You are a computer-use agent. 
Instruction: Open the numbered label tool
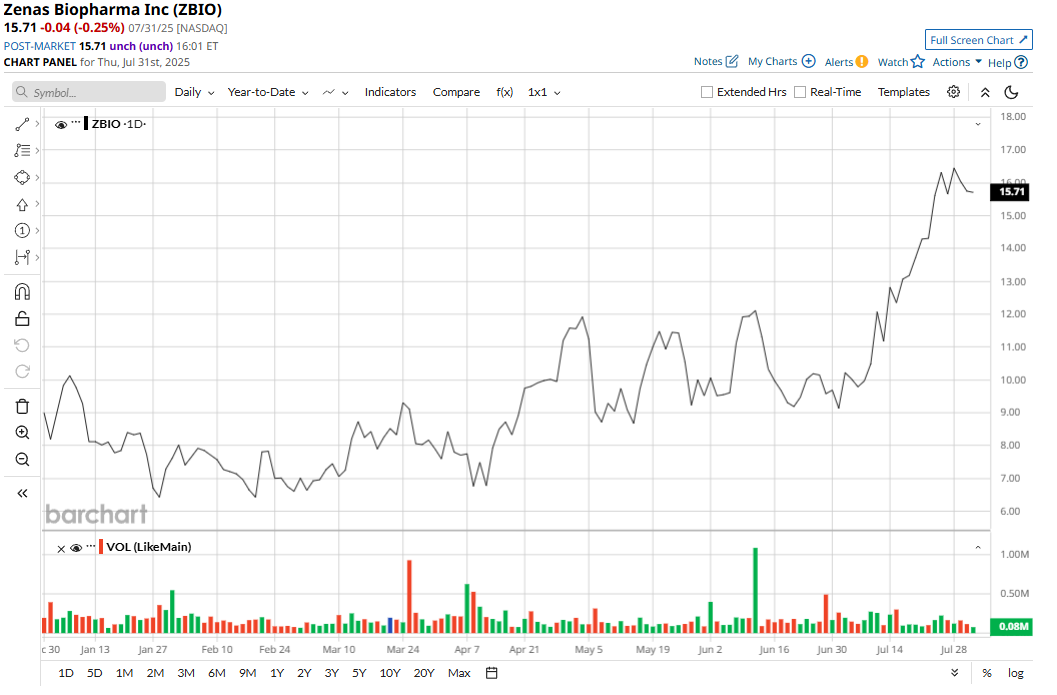click(x=22, y=231)
